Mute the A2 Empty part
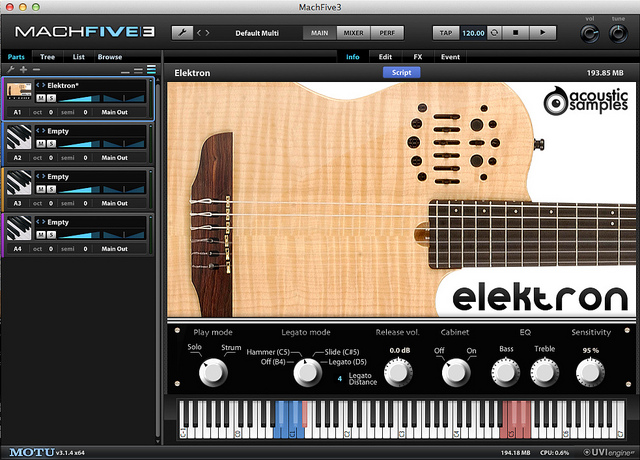 41,144
